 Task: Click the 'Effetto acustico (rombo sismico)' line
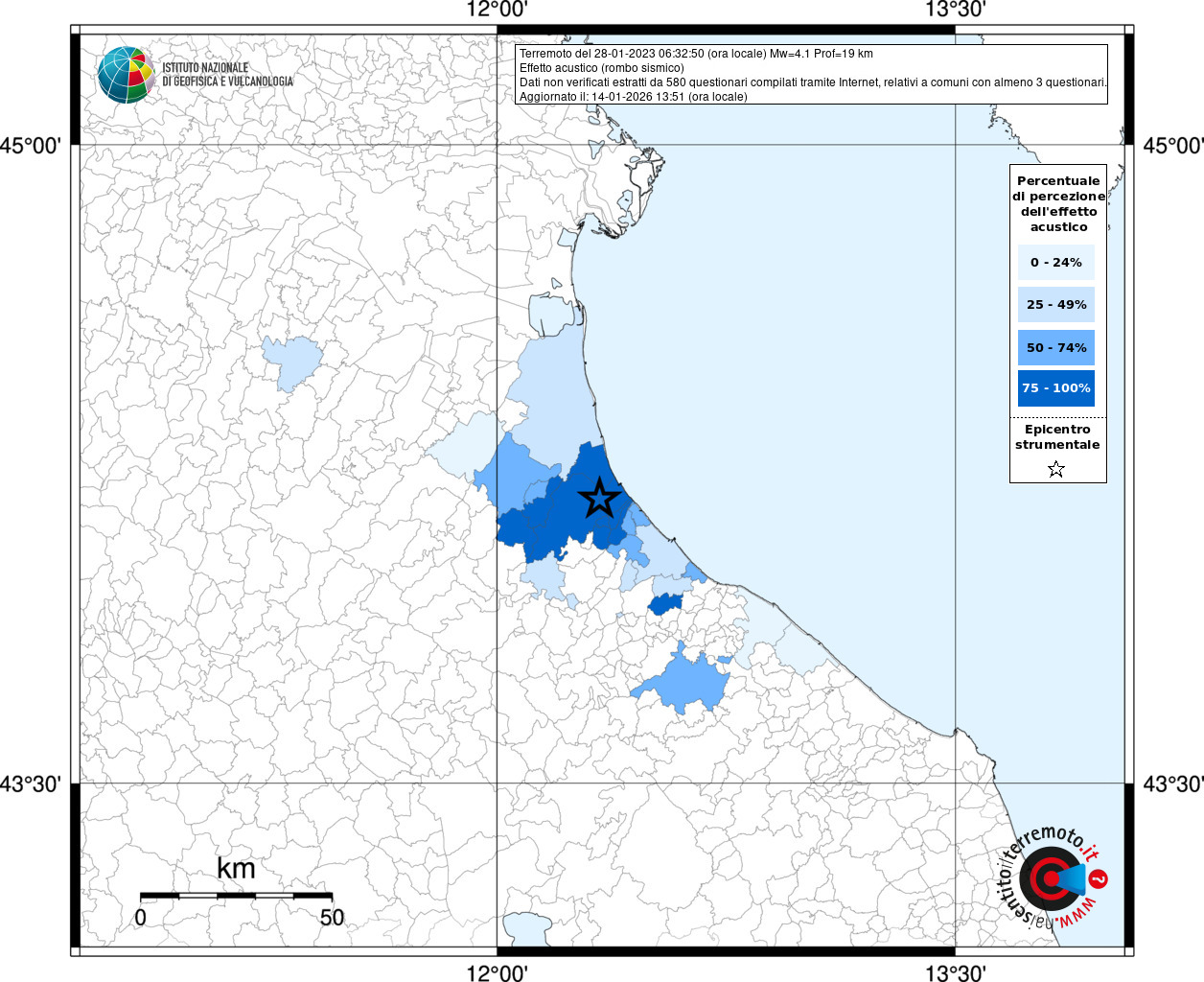click(602, 68)
